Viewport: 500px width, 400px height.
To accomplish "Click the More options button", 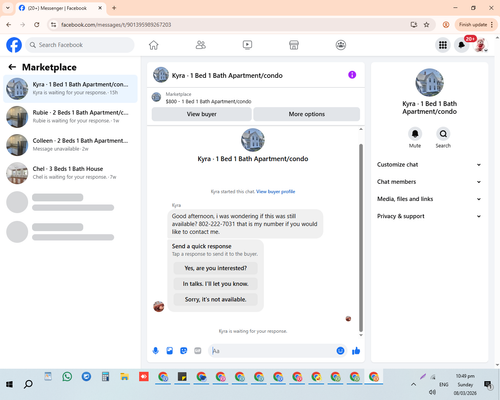I will pos(307,114).
